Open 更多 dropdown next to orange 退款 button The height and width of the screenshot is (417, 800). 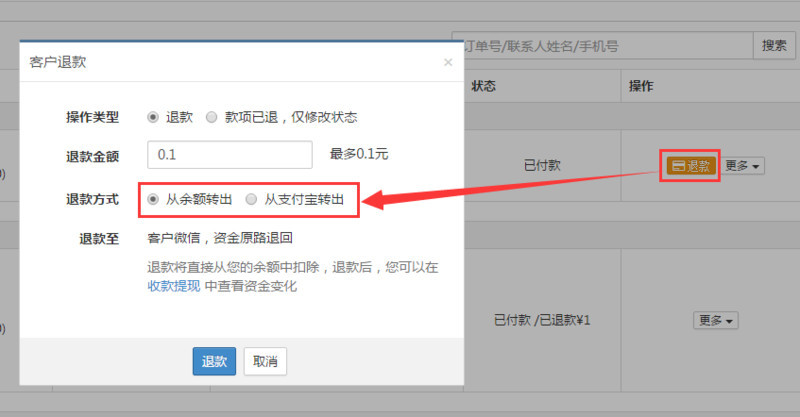point(742,166)
